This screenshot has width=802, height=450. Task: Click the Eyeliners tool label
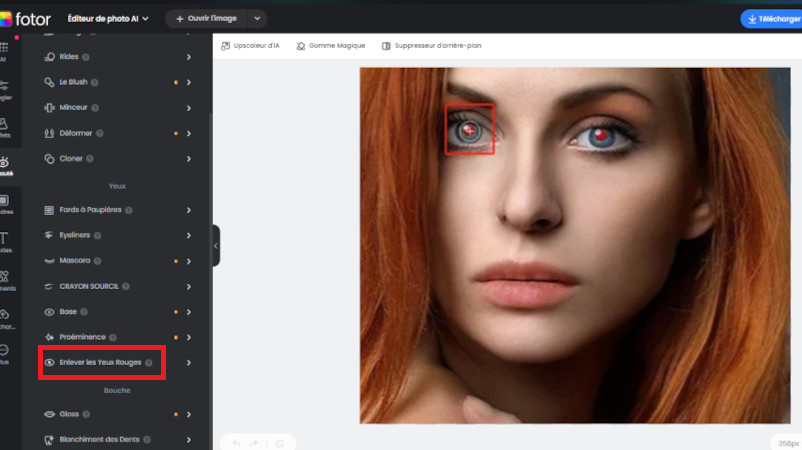click(75, 235)
